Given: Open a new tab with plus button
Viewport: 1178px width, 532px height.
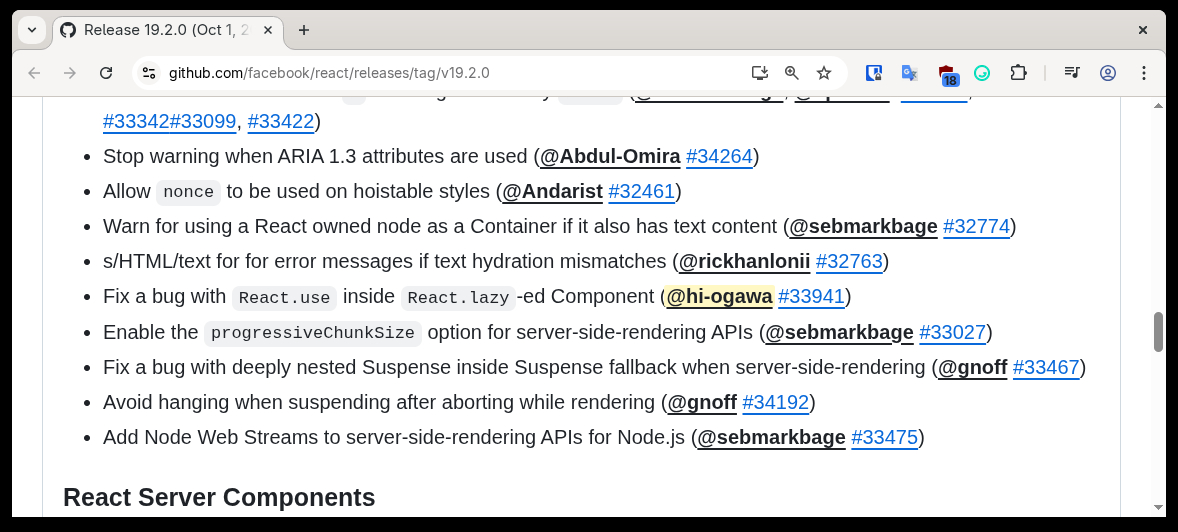Looking at the screenshot, I should [x=304, y=30].
